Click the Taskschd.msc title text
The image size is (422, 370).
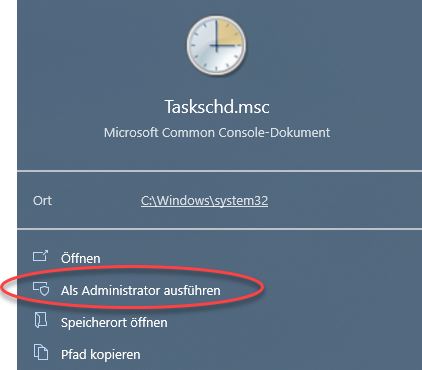point(217,107)
